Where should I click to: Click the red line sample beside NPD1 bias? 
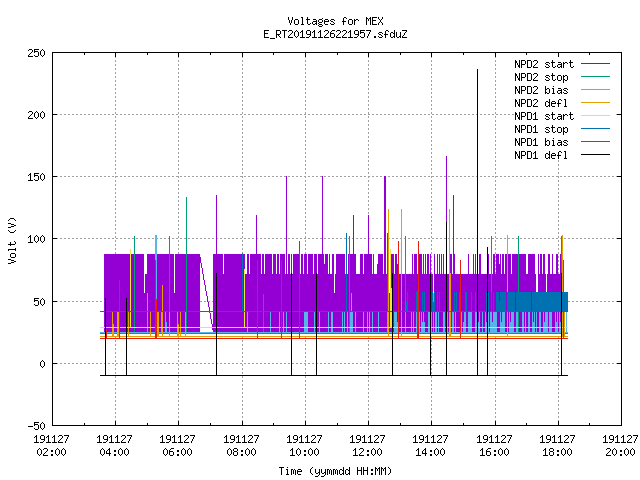(x=596, y=142)
